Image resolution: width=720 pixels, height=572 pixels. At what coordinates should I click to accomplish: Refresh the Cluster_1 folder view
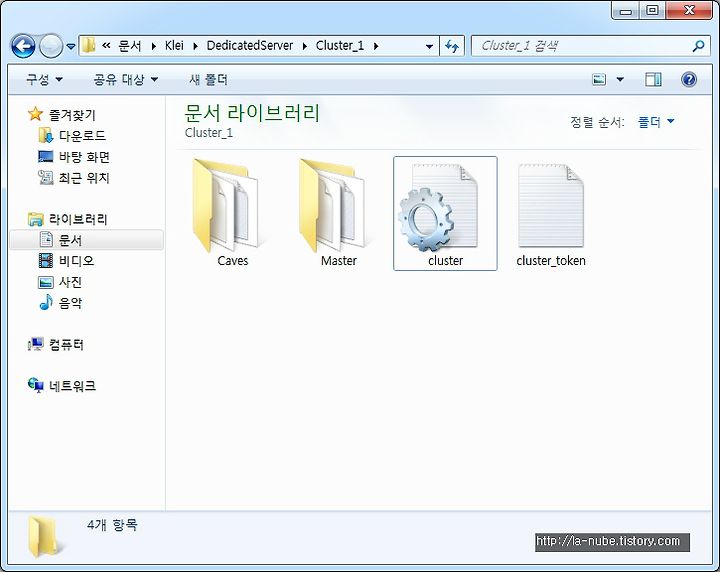452,46
